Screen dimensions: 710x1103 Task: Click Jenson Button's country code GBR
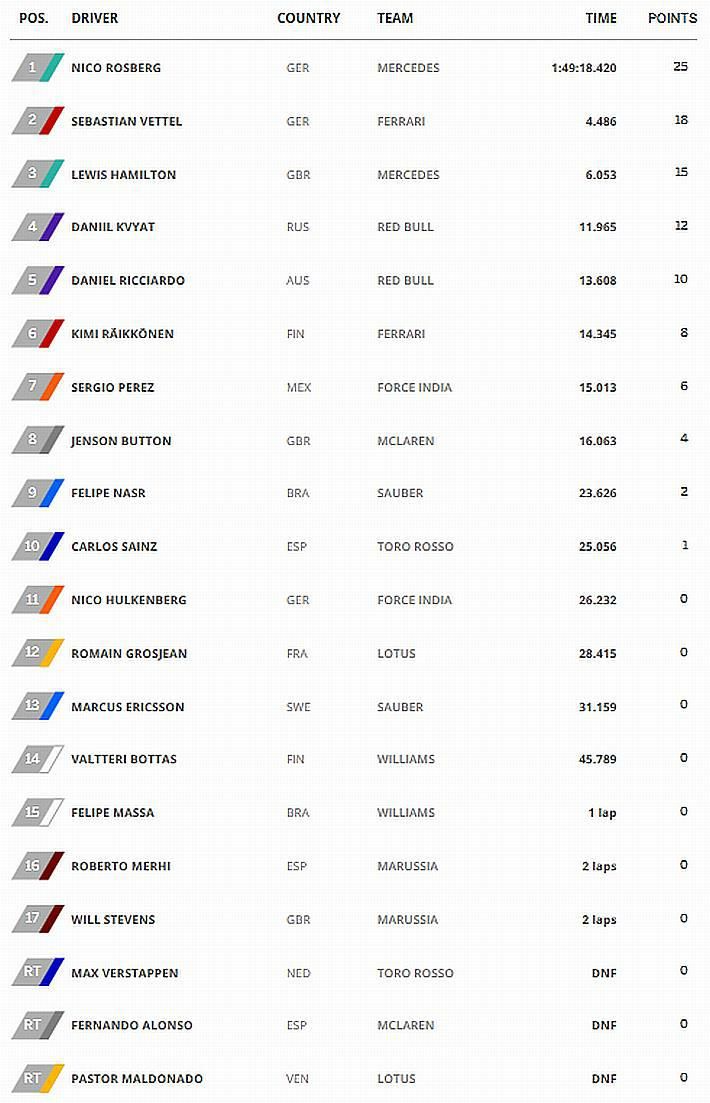[298, 440]
